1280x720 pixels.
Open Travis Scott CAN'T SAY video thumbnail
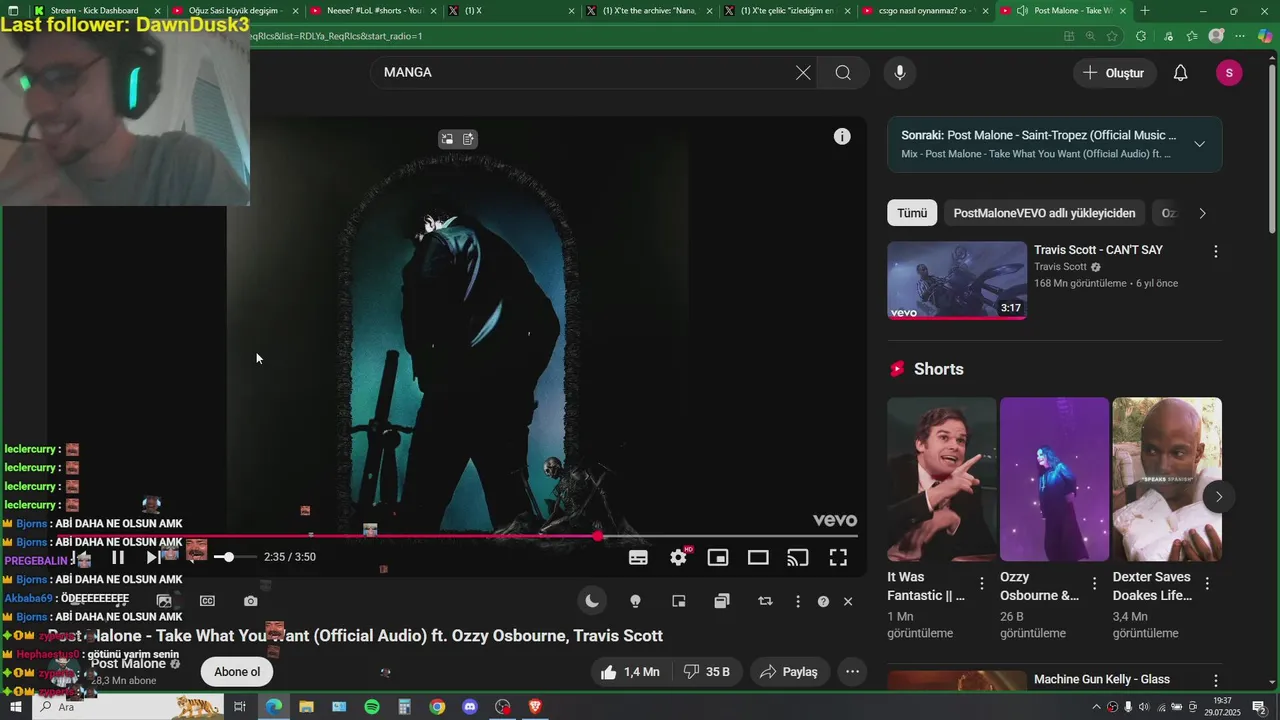[x=957, y=280]
